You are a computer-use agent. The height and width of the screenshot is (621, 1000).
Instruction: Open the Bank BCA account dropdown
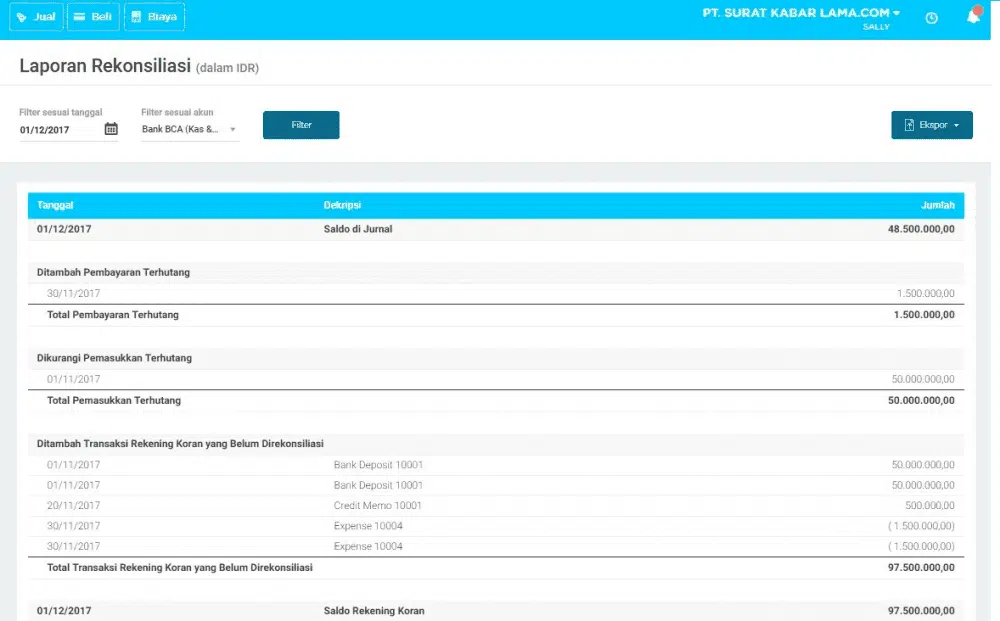[x=189, y=129]
